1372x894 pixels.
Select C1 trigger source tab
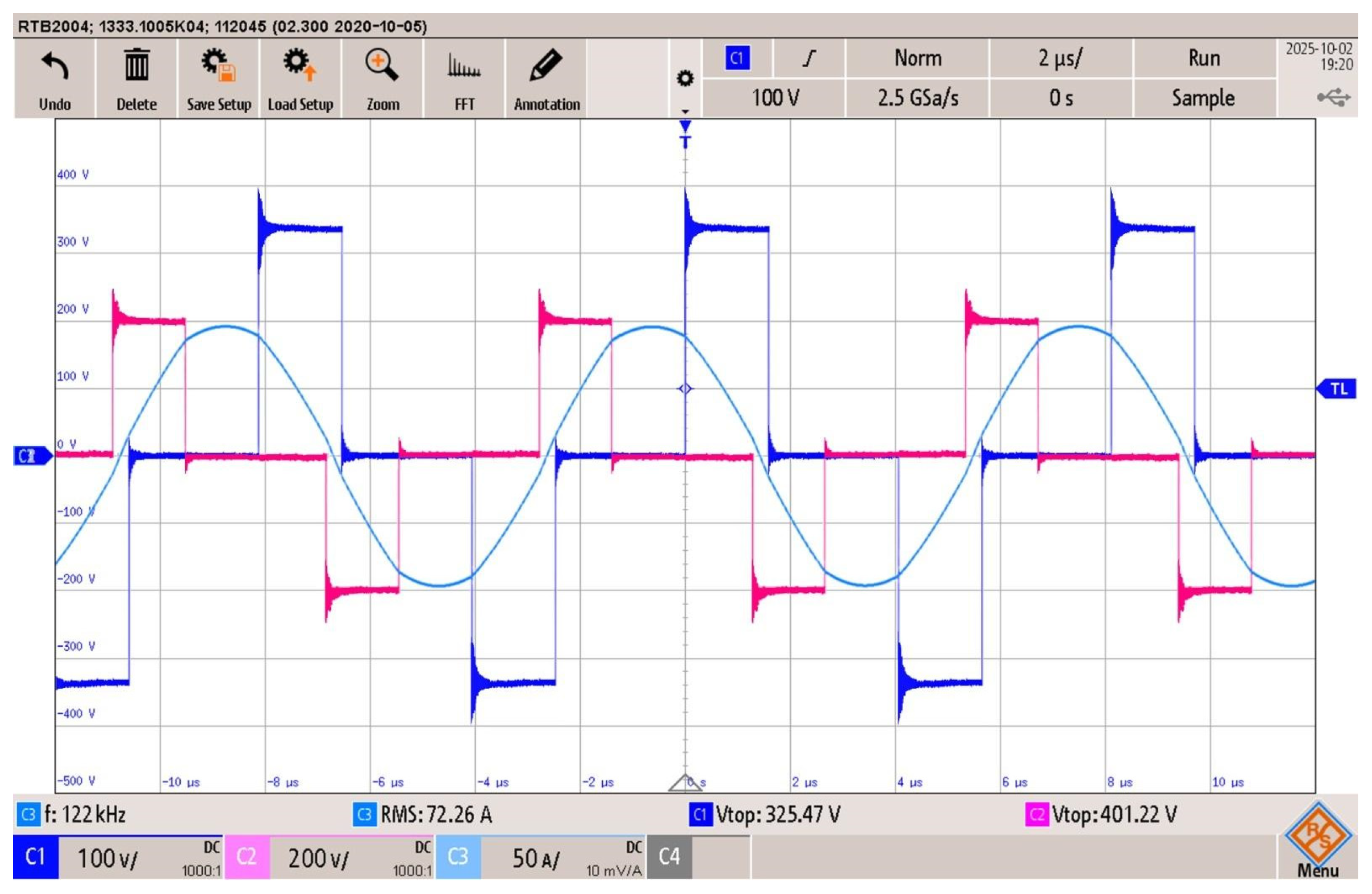click(x=737, y=58)
